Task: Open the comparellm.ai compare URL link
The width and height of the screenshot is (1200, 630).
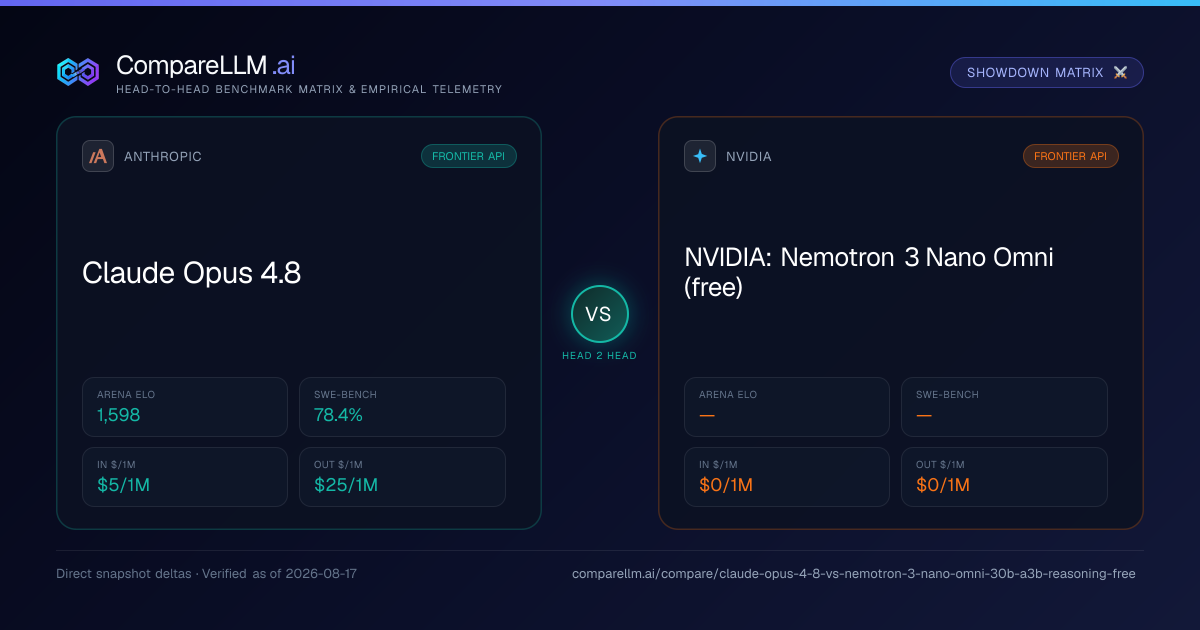Action: (854, 574)
